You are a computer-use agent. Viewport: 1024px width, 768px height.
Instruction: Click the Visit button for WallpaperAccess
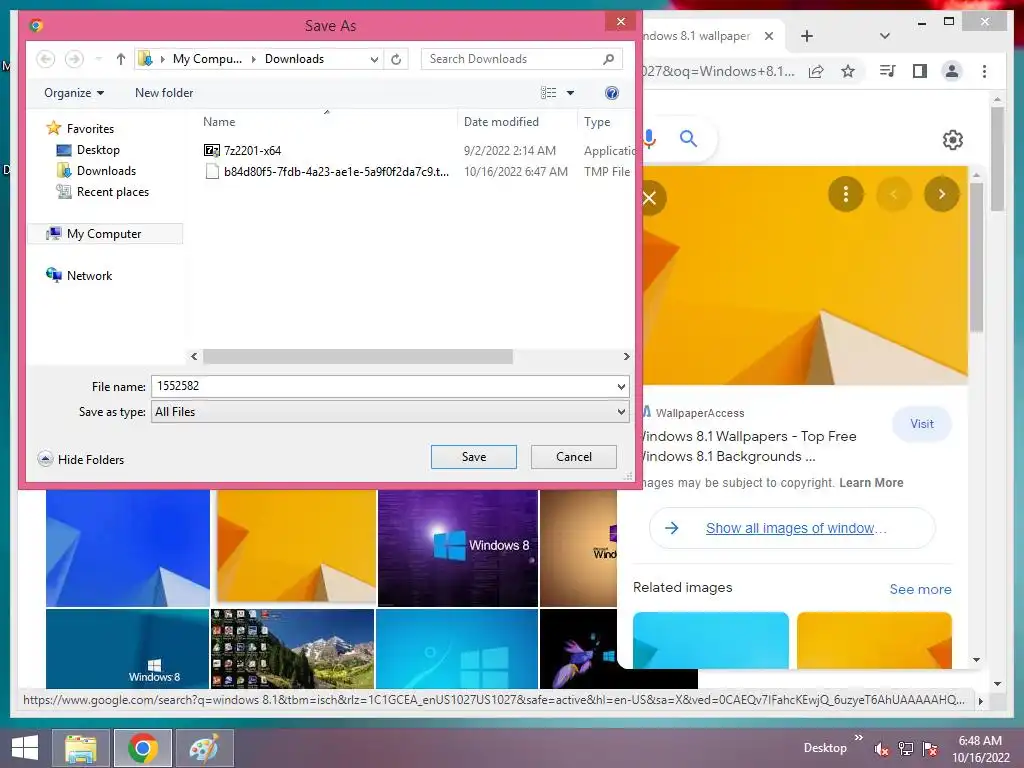click(x=921, y=424)
